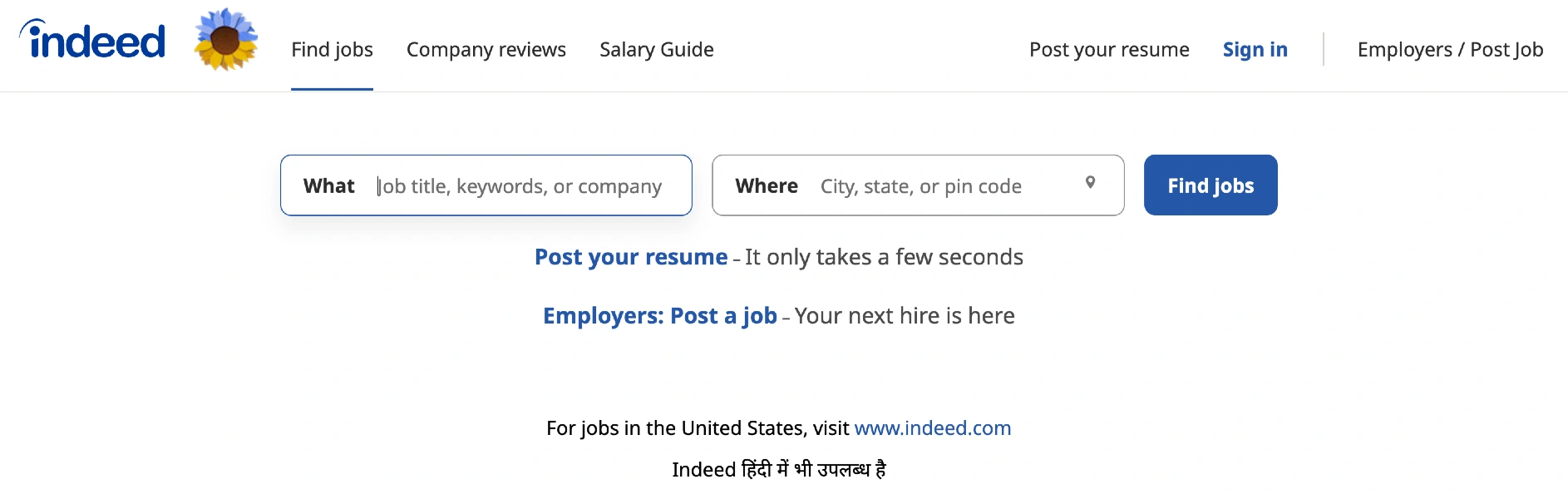Viewport: 1568px width, 499px height.
Task: Open the Find jobs tab
Action: coord(332,50)
